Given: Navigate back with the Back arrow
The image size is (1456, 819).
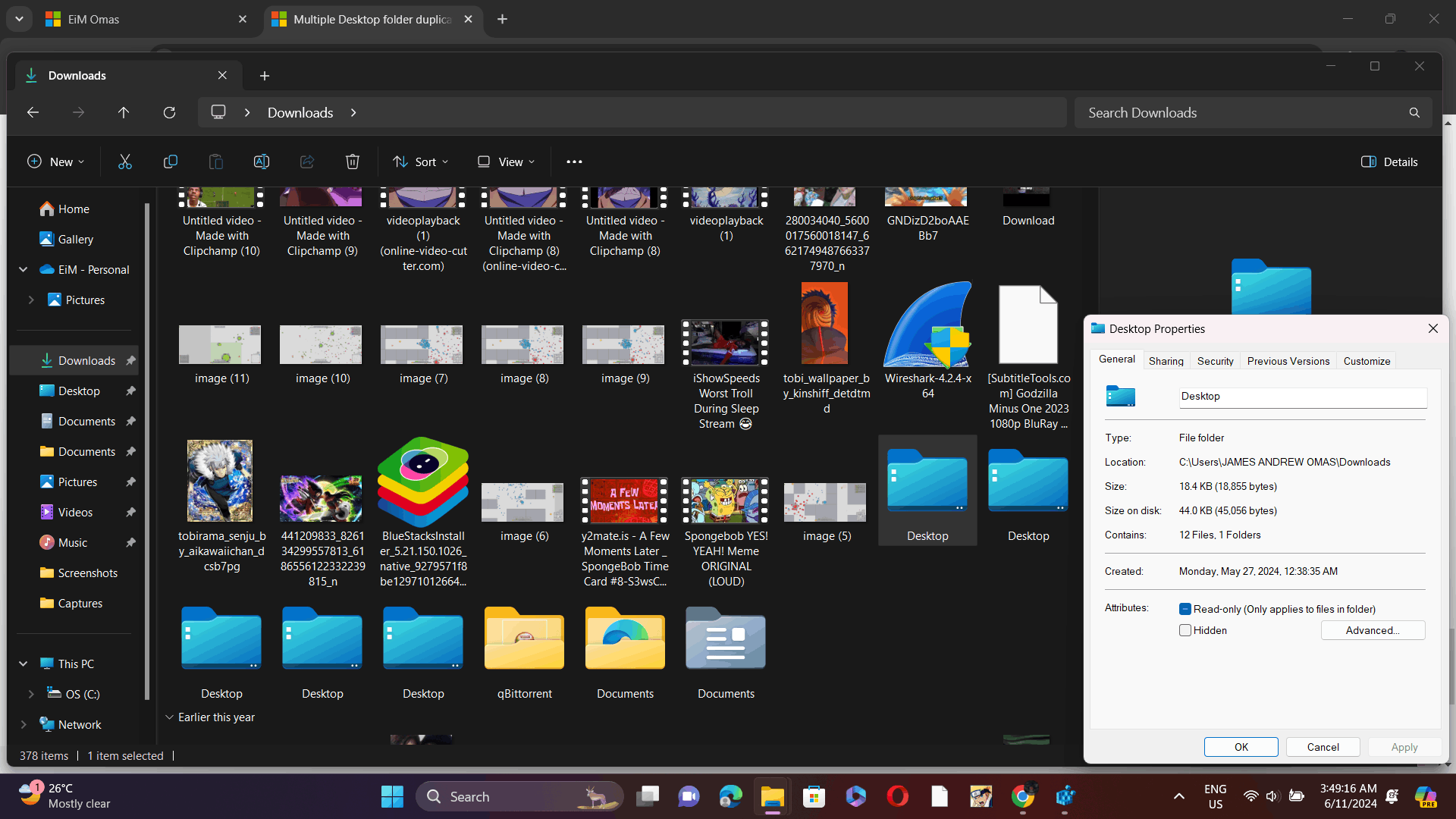Looking at the screenshot, I should pyautogui.click(x=33, y=112).
